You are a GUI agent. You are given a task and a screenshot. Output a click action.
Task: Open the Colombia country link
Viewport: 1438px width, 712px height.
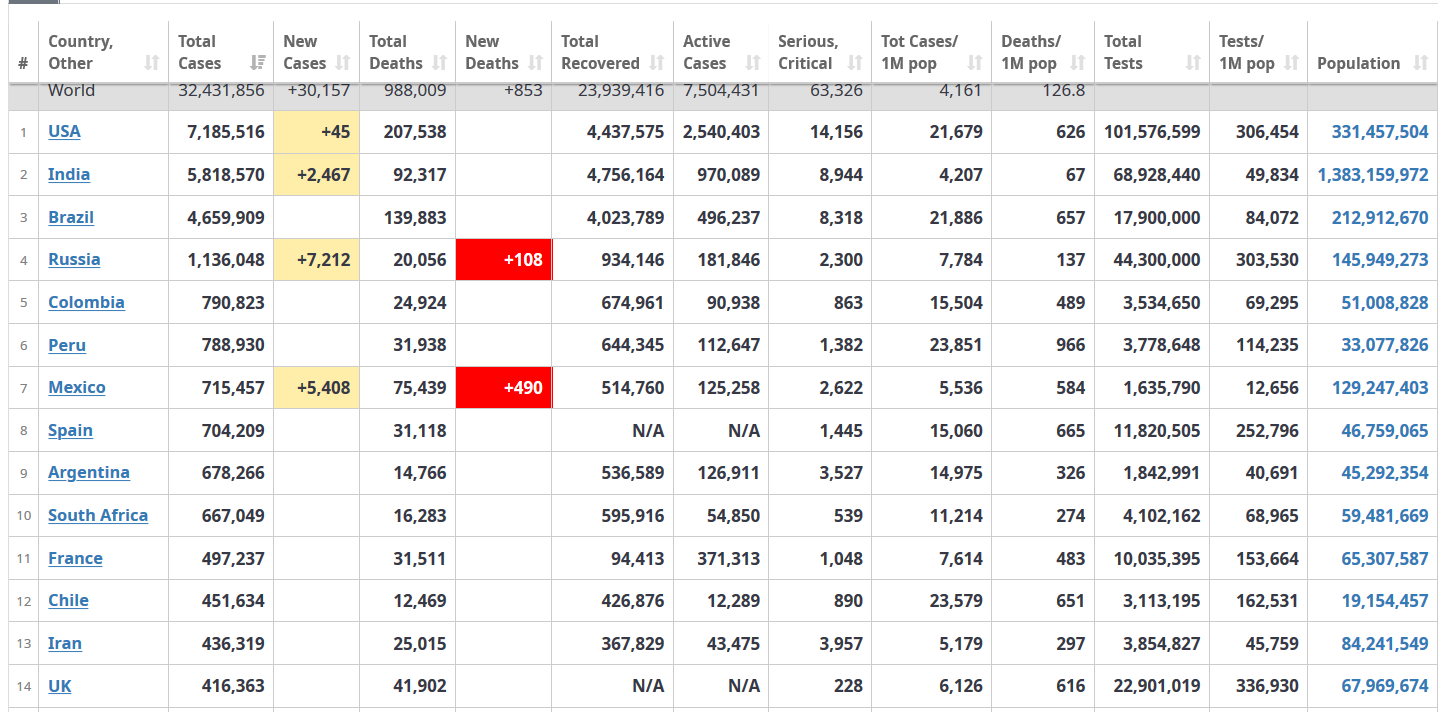(x=86, y=302)
